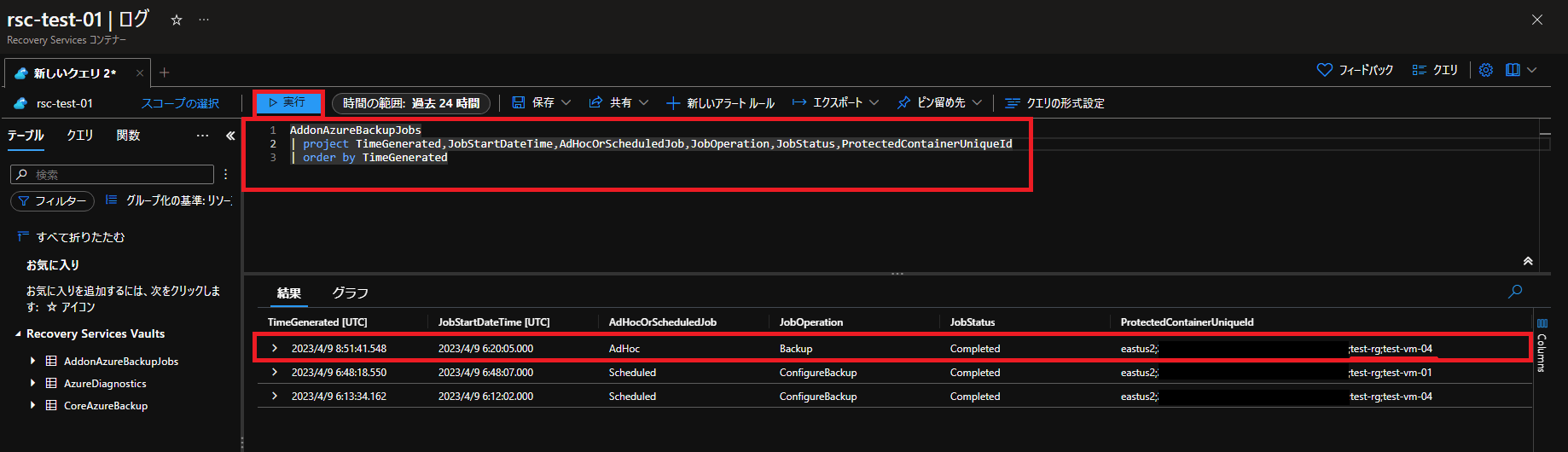Expand the AzureDiagnostics table node
Viewport: 1568px width, 452px height.
point(33,383)
